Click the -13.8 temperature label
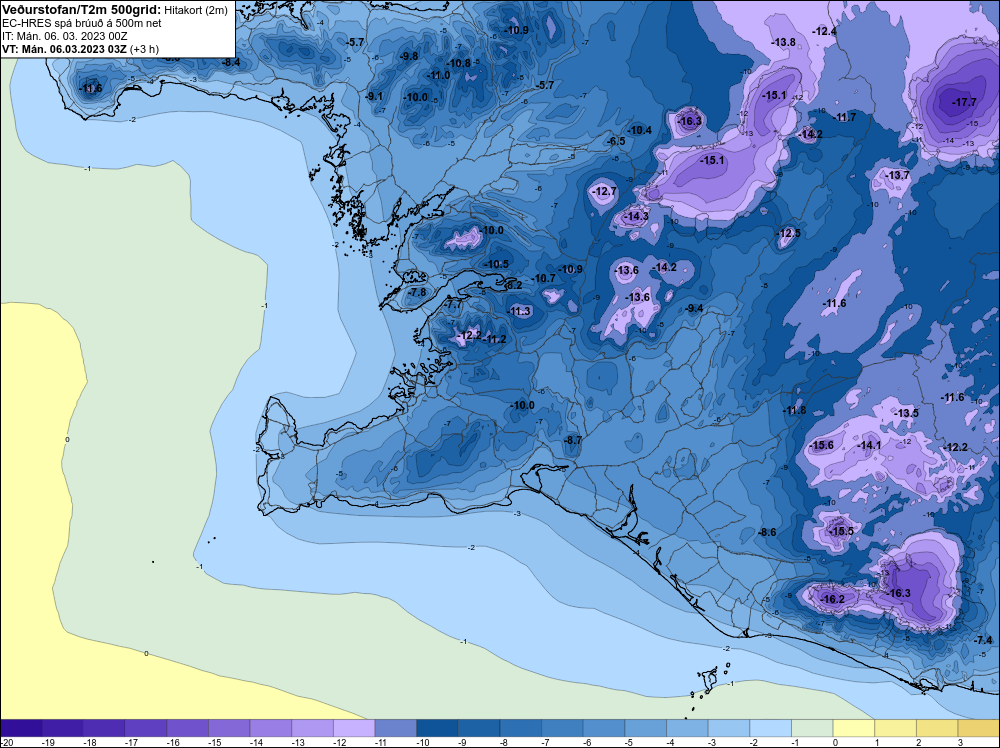1000x748 pixels. click(x=783, y=42)
